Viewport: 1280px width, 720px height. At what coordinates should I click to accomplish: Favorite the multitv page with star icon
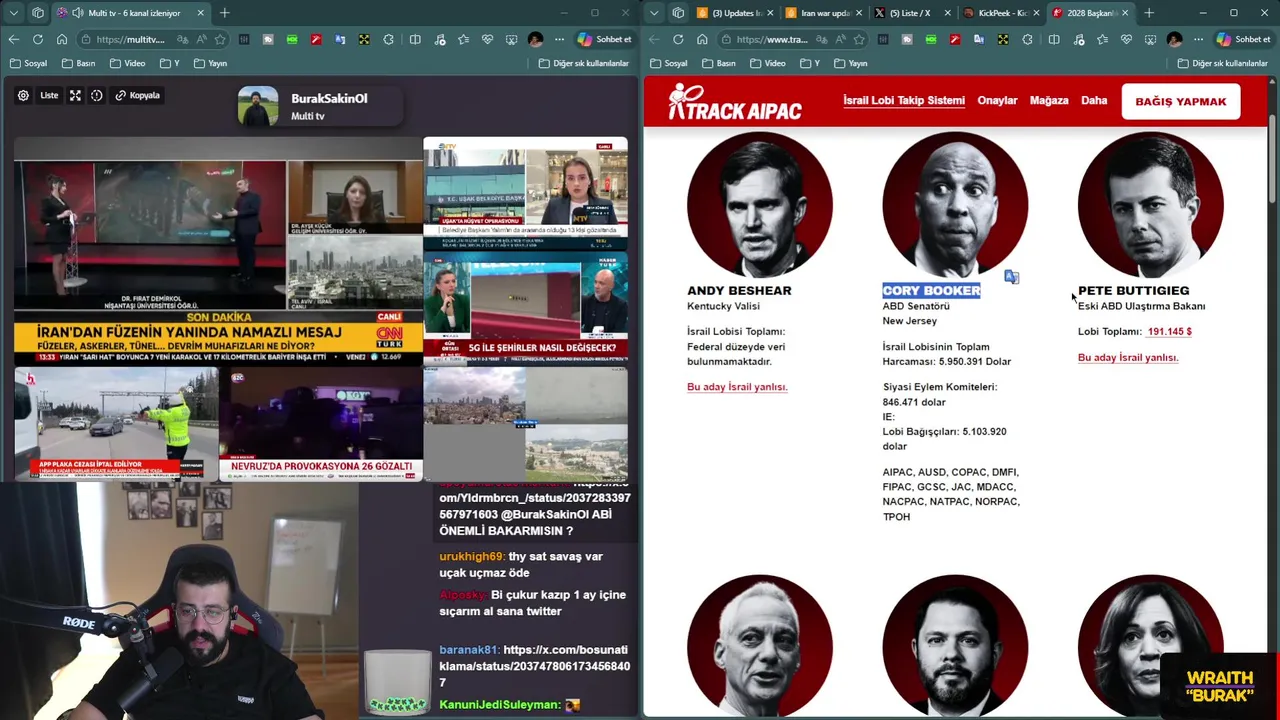[220, 39]
